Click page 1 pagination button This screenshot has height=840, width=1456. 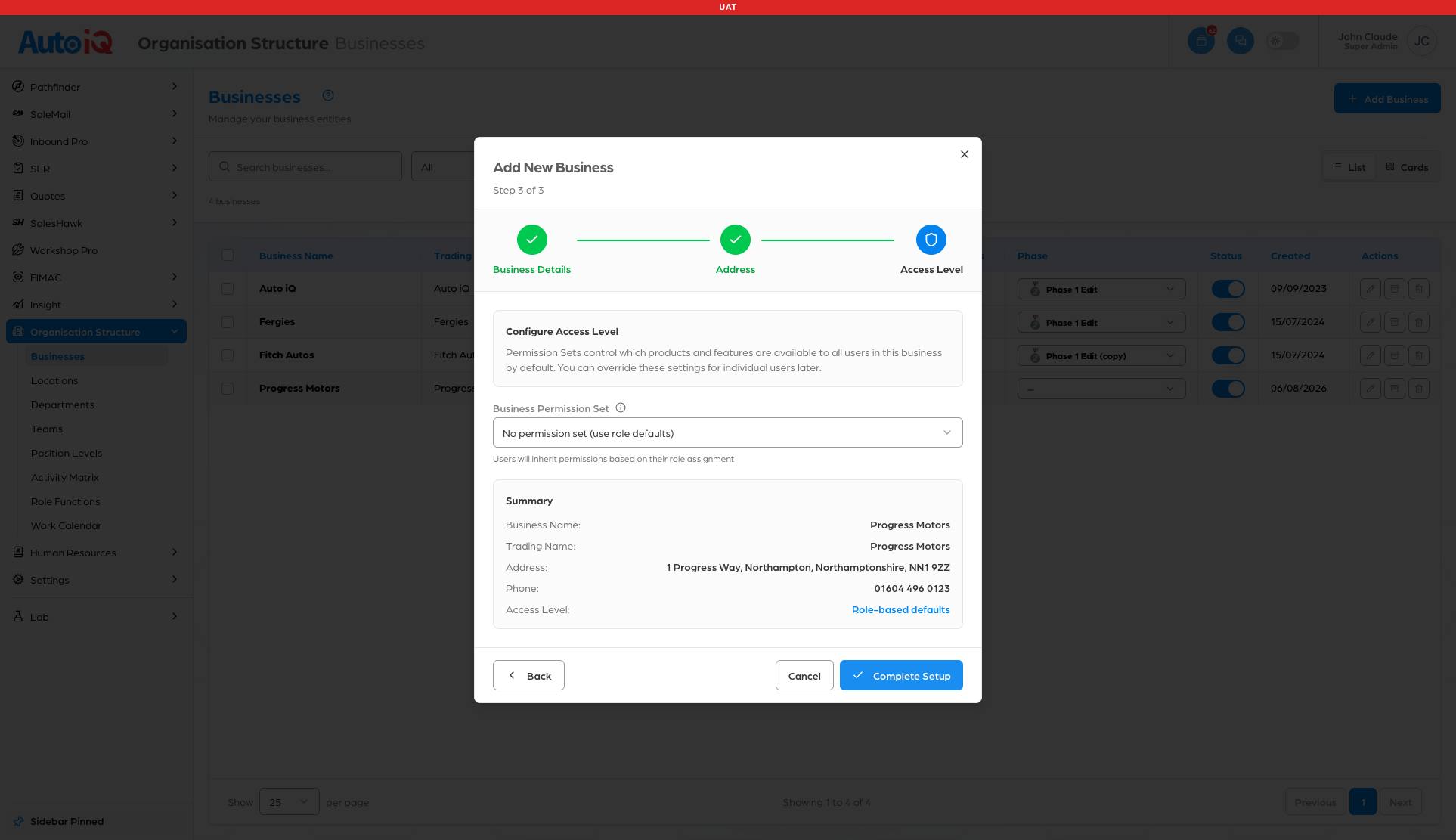tap(1363, 801)
